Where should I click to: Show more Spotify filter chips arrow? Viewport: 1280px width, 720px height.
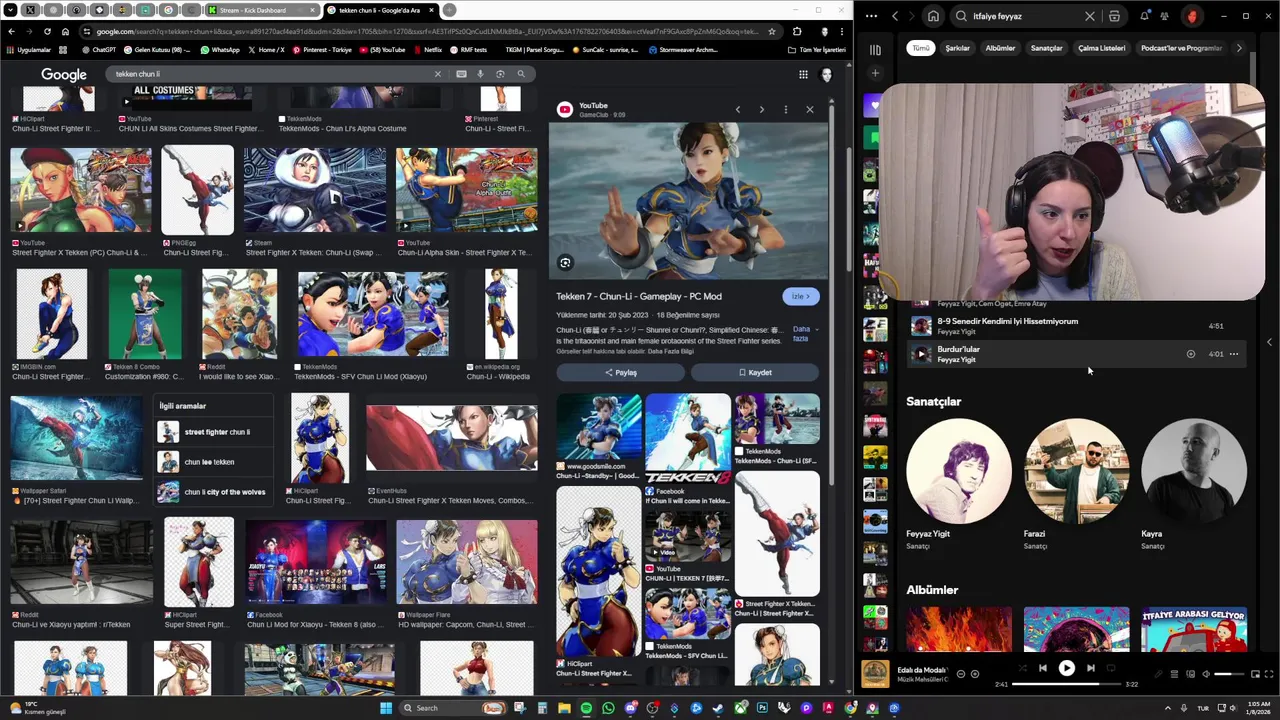click(1239, 48)
